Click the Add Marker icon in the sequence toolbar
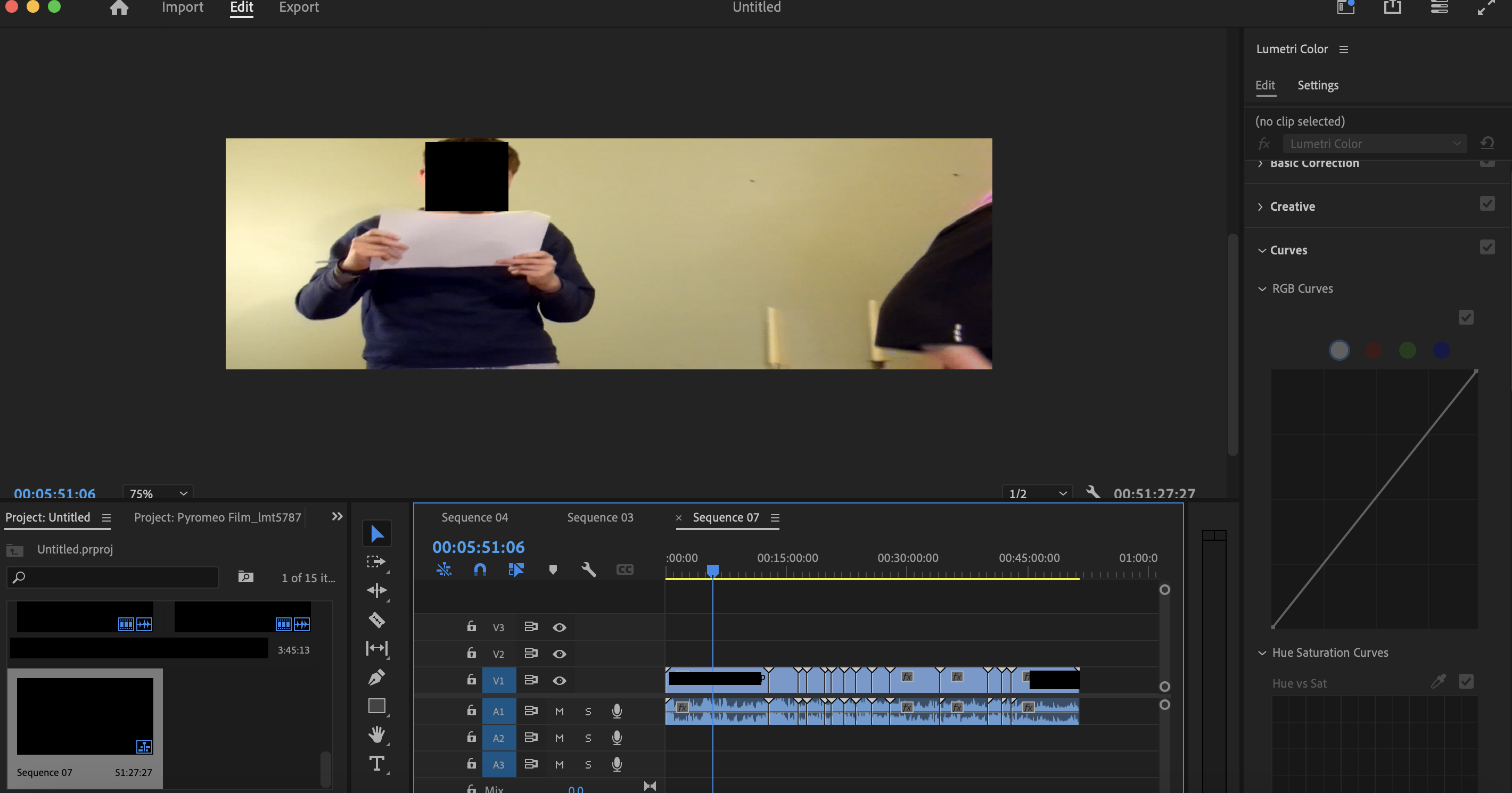Viewport: 1512px width, 793px height. point(552,569)
